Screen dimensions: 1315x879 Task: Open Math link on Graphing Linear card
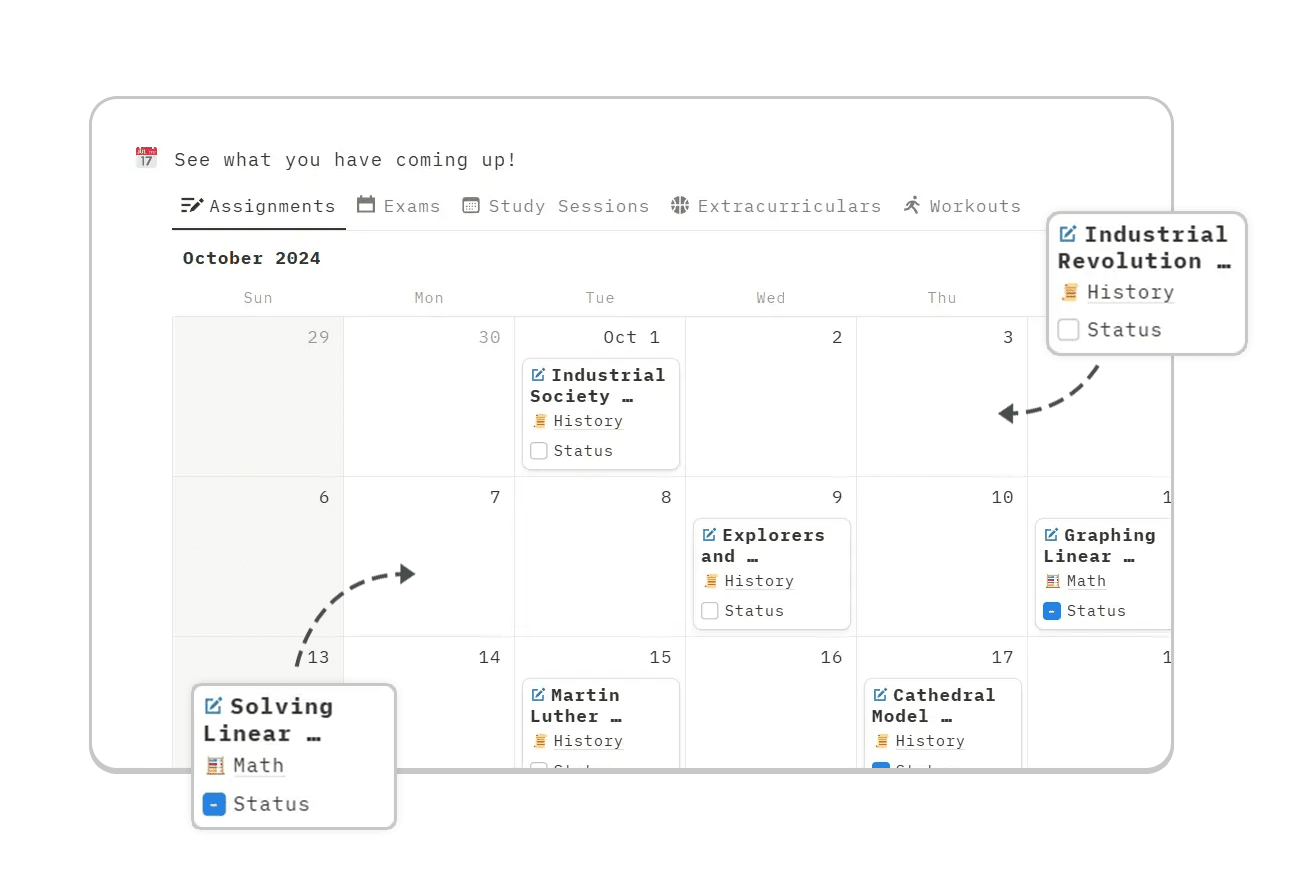[1086, 581]
